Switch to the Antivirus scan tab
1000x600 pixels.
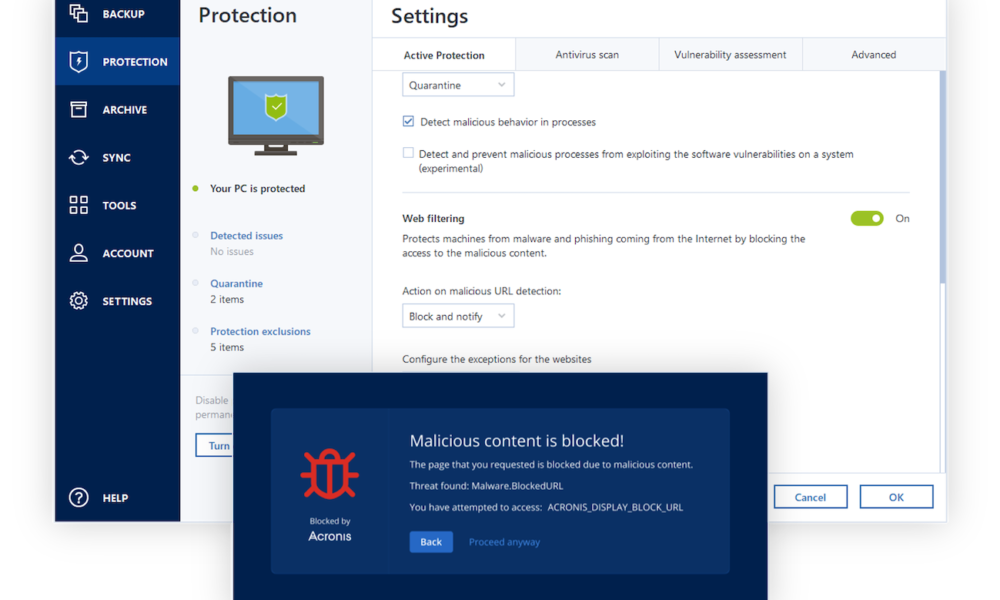coord(587,55)
